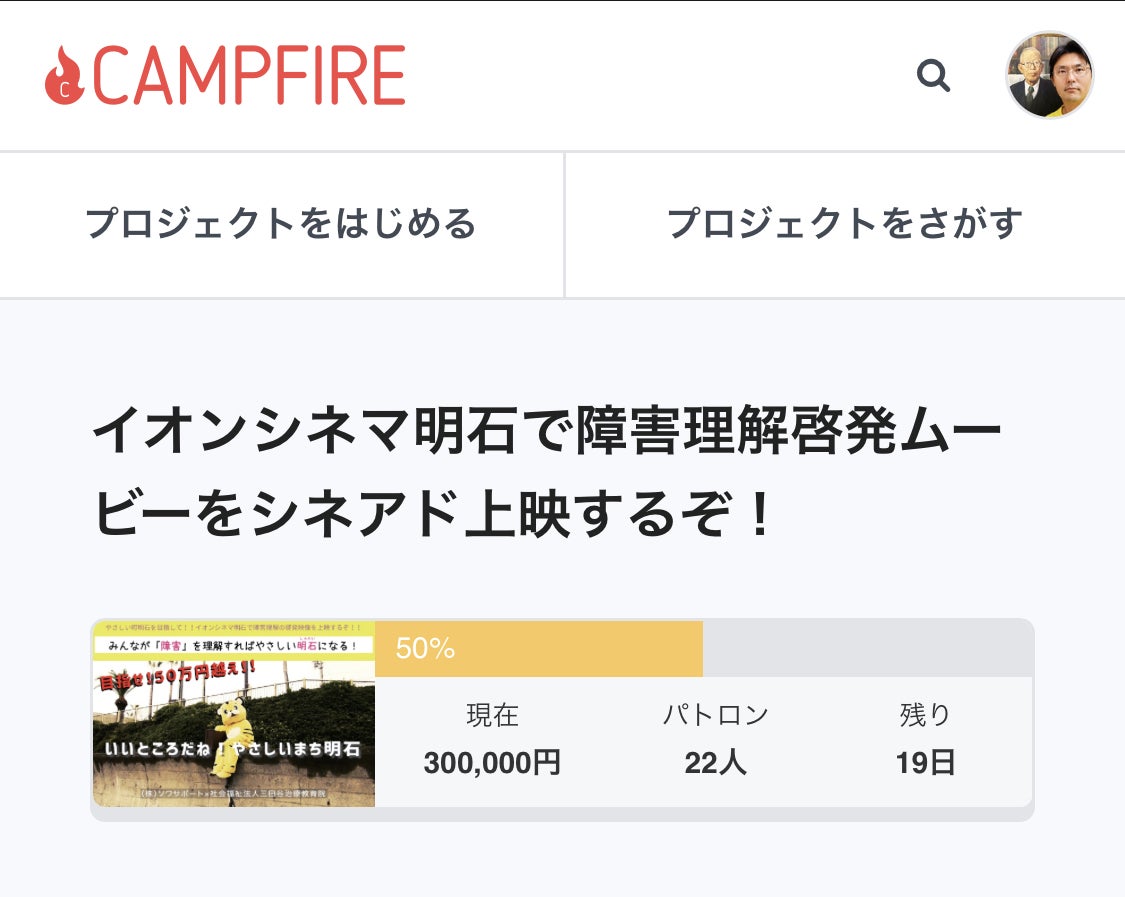1125x897 pixels.
Task: Click the 50% label on progress bar
Action: coord(425,649)
